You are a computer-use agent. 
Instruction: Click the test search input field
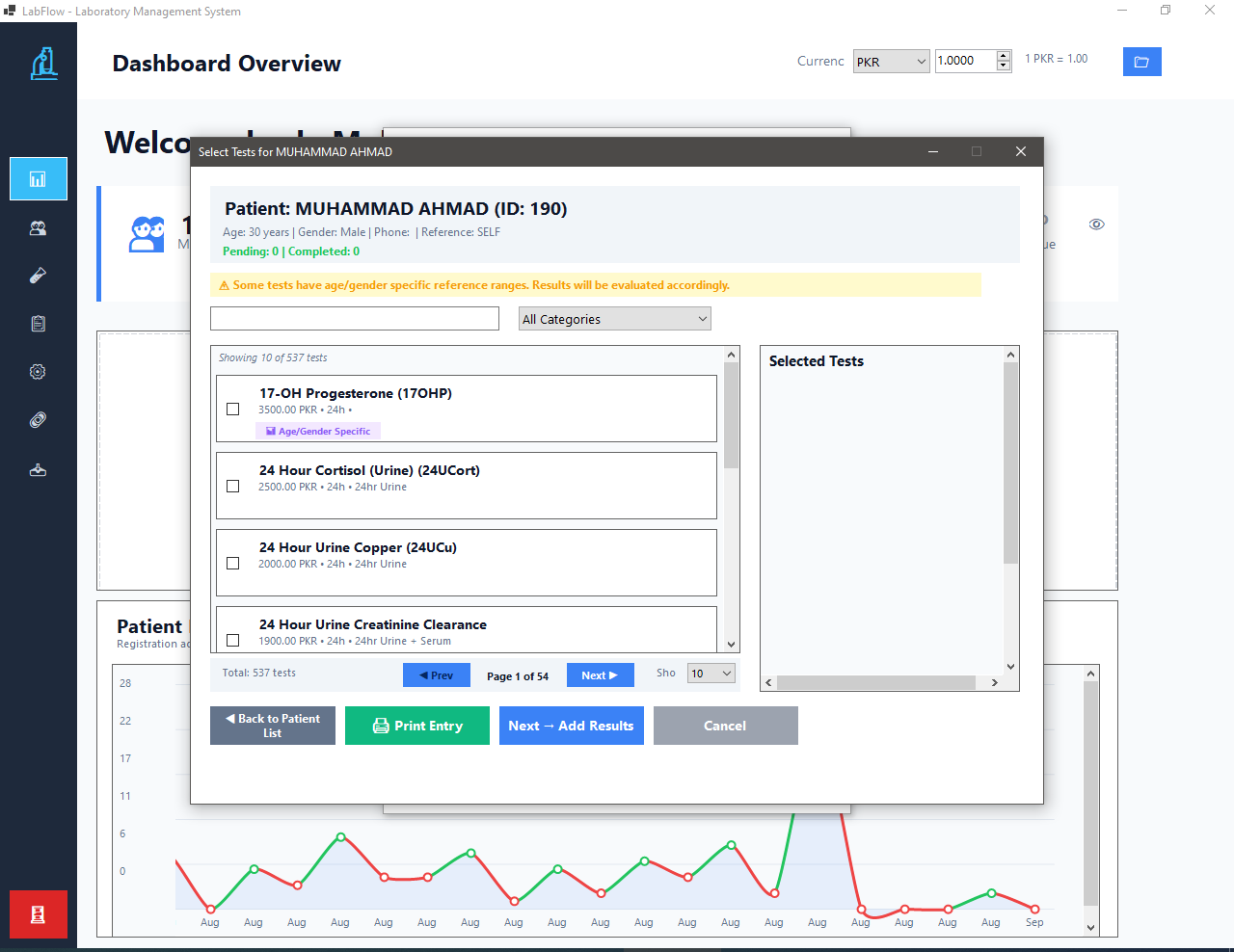click(x=355, y=319)
